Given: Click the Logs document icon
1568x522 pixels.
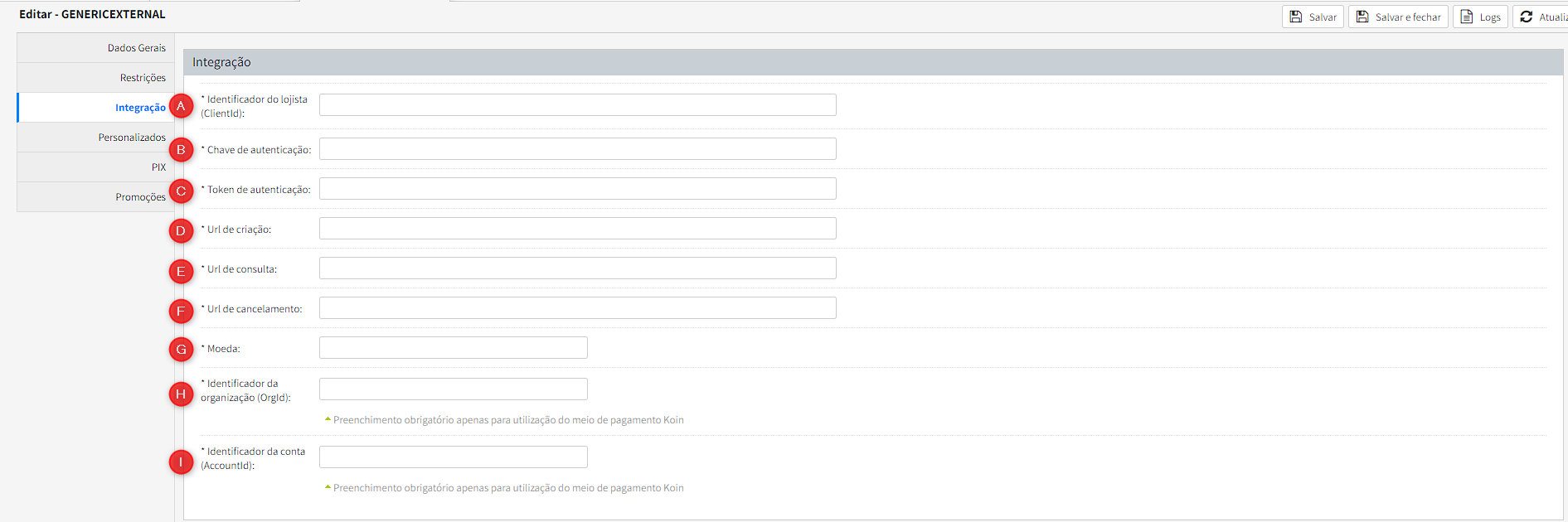Looking at the screenshot, I should [x=1467, y=17].
